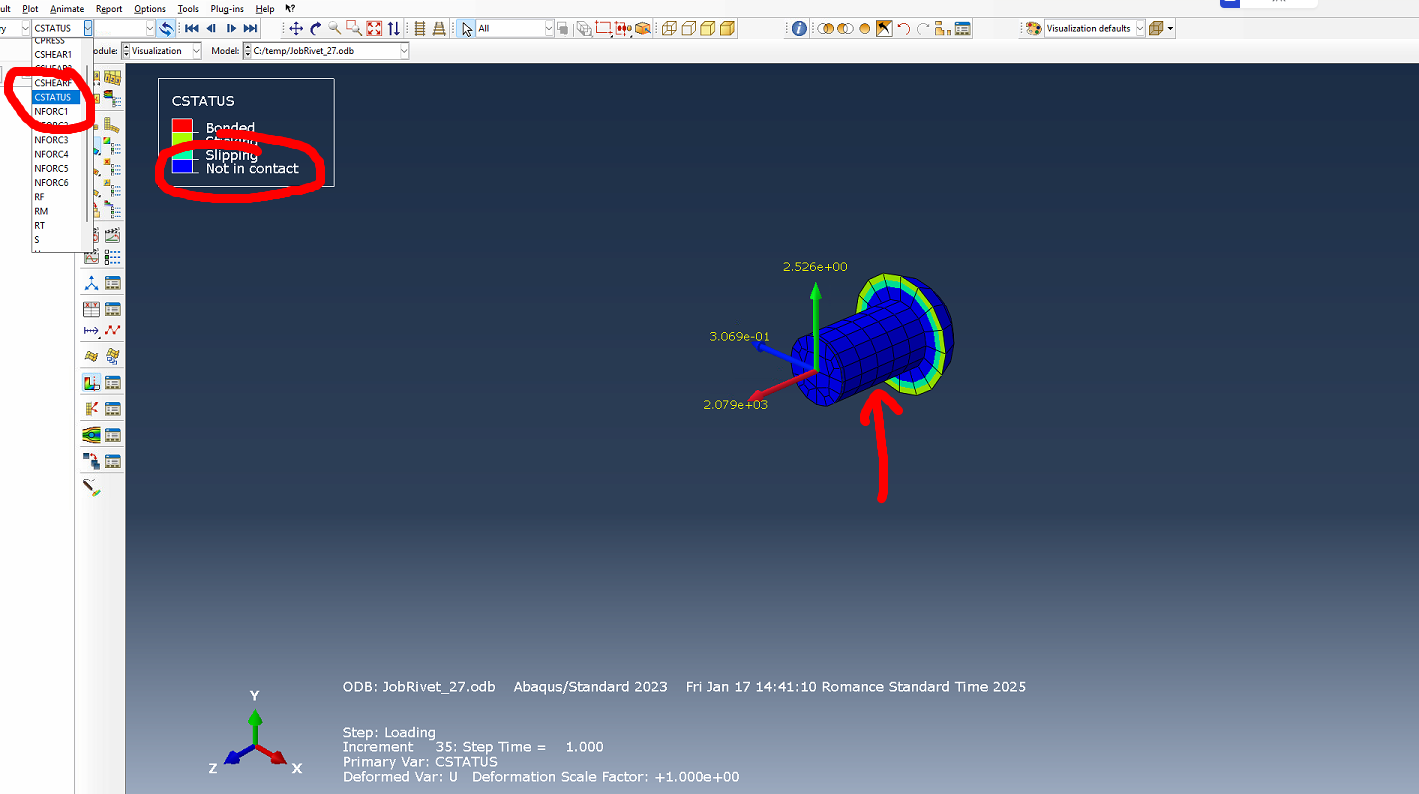The height and width of the screenshot is (794, 1419).
Task: Select the Magnify view tool
Action: 334,28
